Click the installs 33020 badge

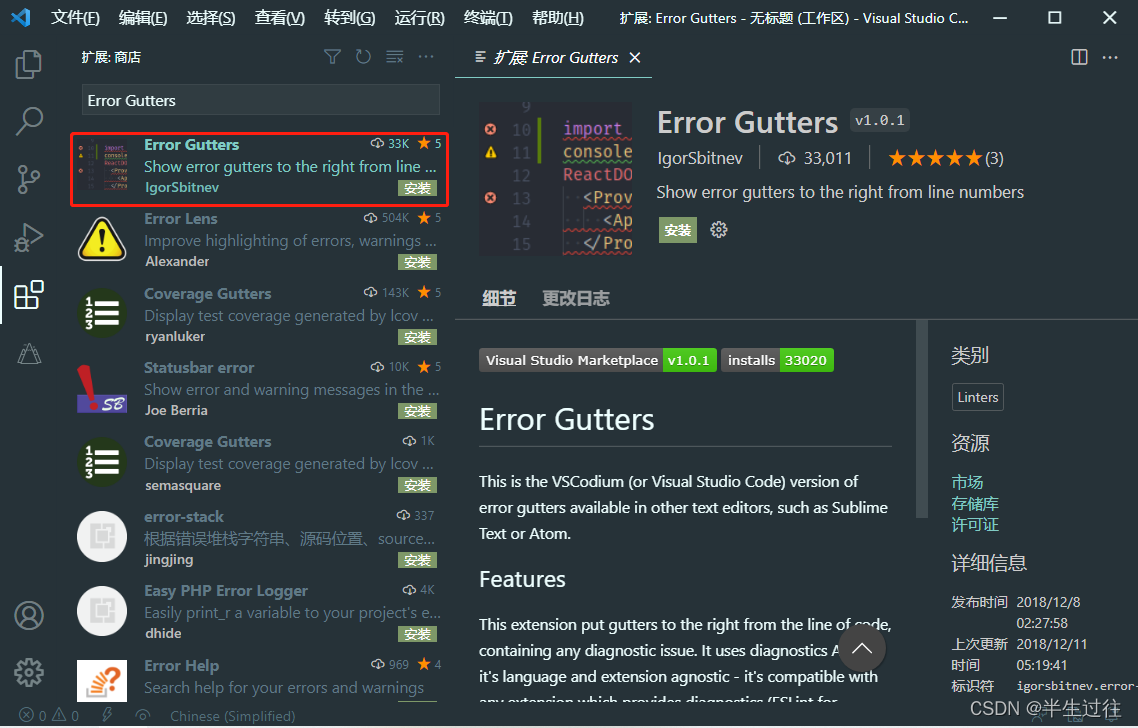777,360
